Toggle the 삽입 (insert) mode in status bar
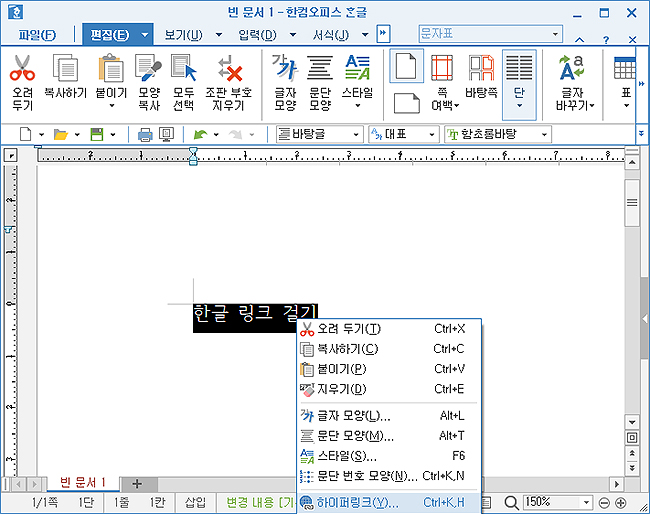 pyautogui.click(x=195, y=503)
